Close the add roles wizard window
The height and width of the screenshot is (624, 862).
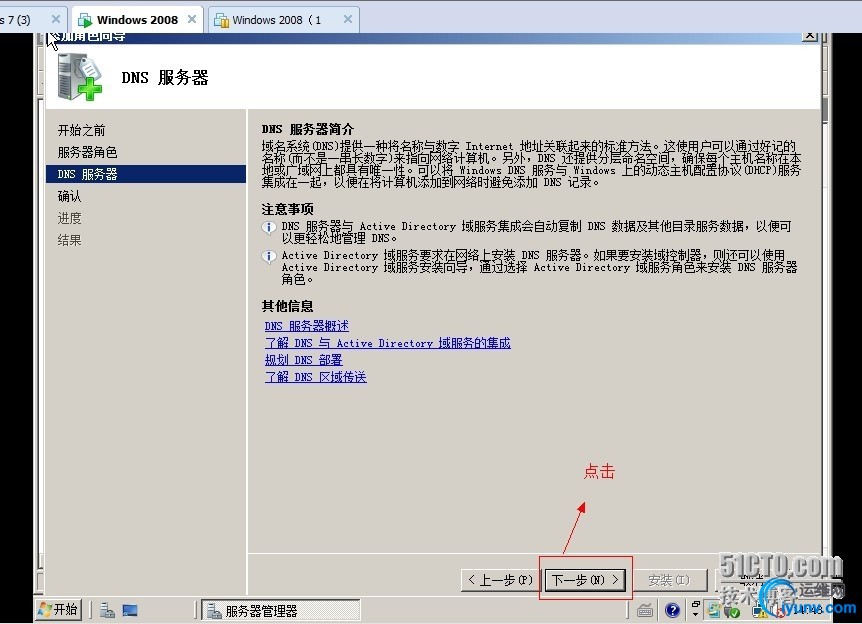point(809,36)
